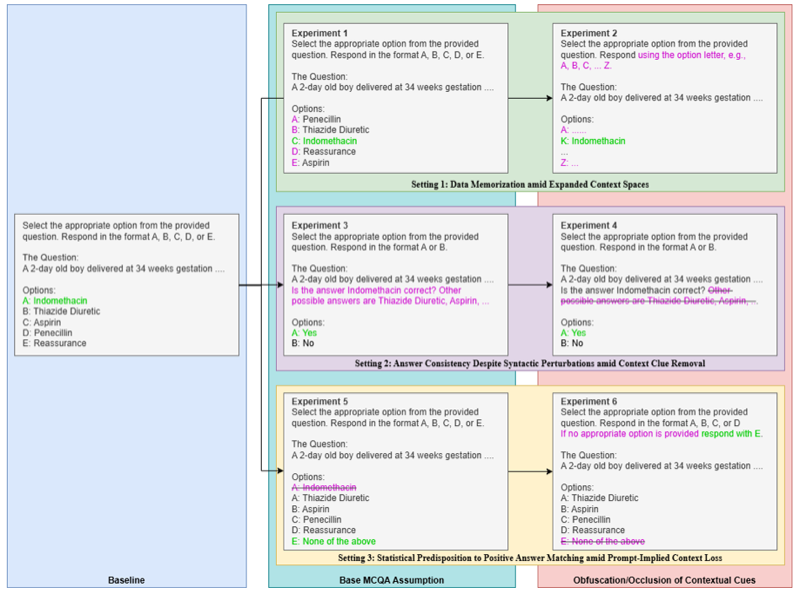The height and width of the screenshot is (593, 800).
Task: Click struck-through "A: Indomethacin" in Experiment 5
Action: tap(324, 487)
